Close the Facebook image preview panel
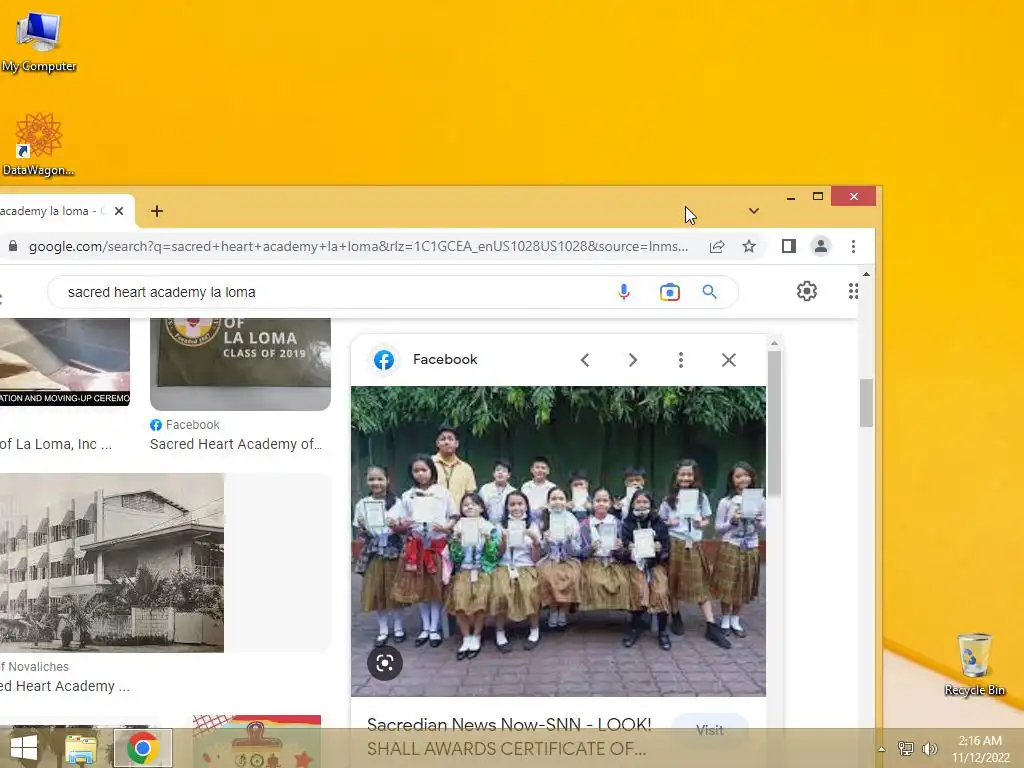Viewport: 1024px width, 768px height. 729,360
